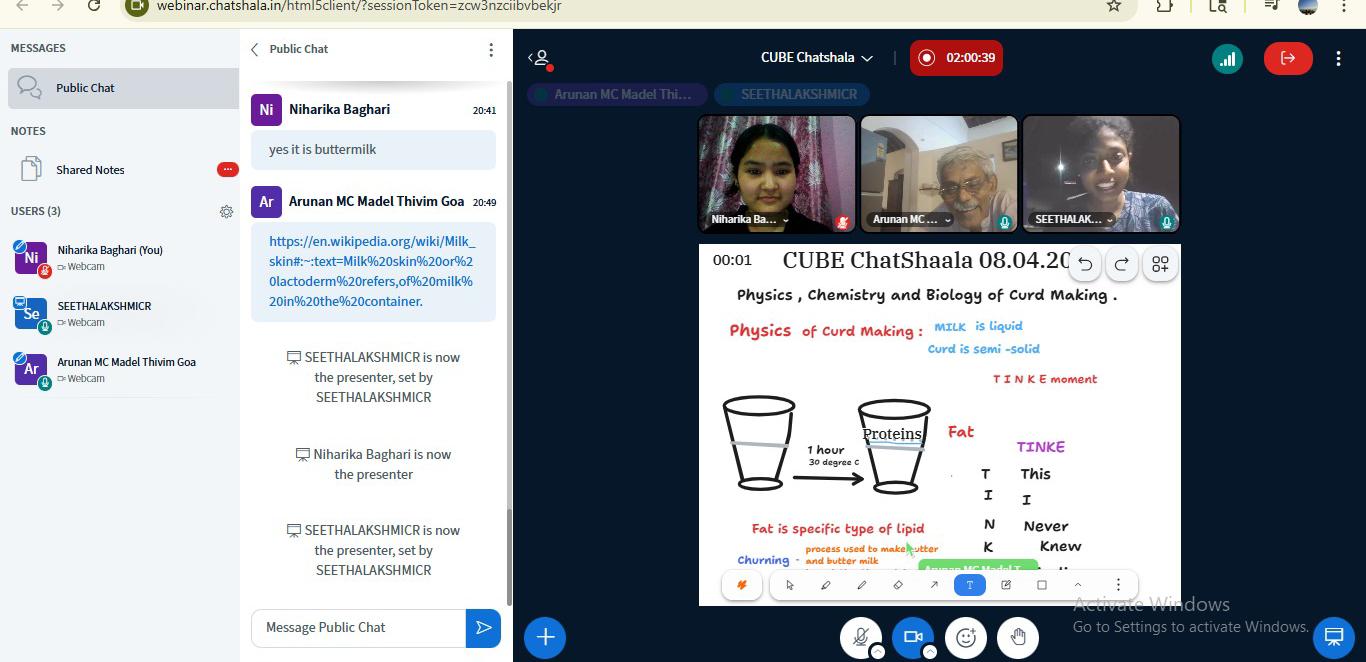The height and width of the screenshot is (662, 1366).
Task: Expand more shapes in whiteboard toolbar
Action: coord(1077,585)
